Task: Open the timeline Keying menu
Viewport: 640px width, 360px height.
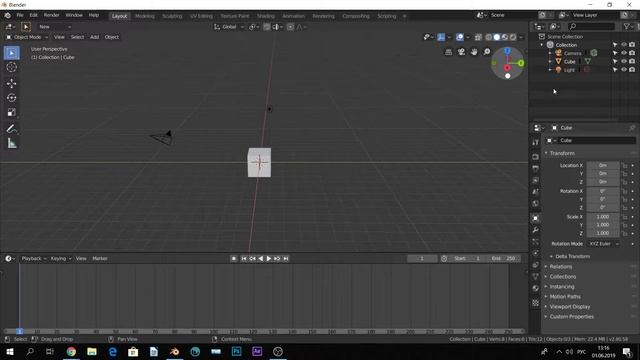Action: 61,258
